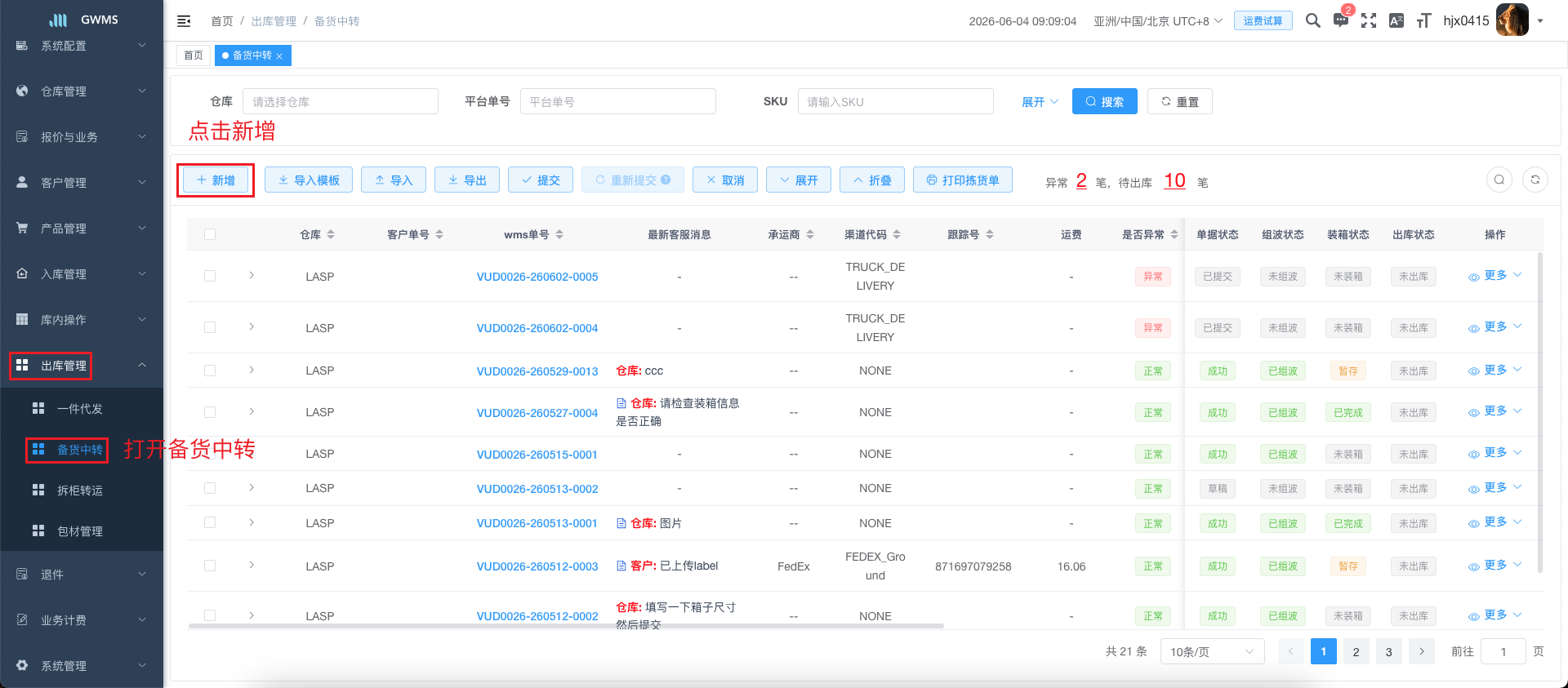Expand the 仓库管理 sidebar menu
This screenshot has height=688, width=1568.
point(82,91)
